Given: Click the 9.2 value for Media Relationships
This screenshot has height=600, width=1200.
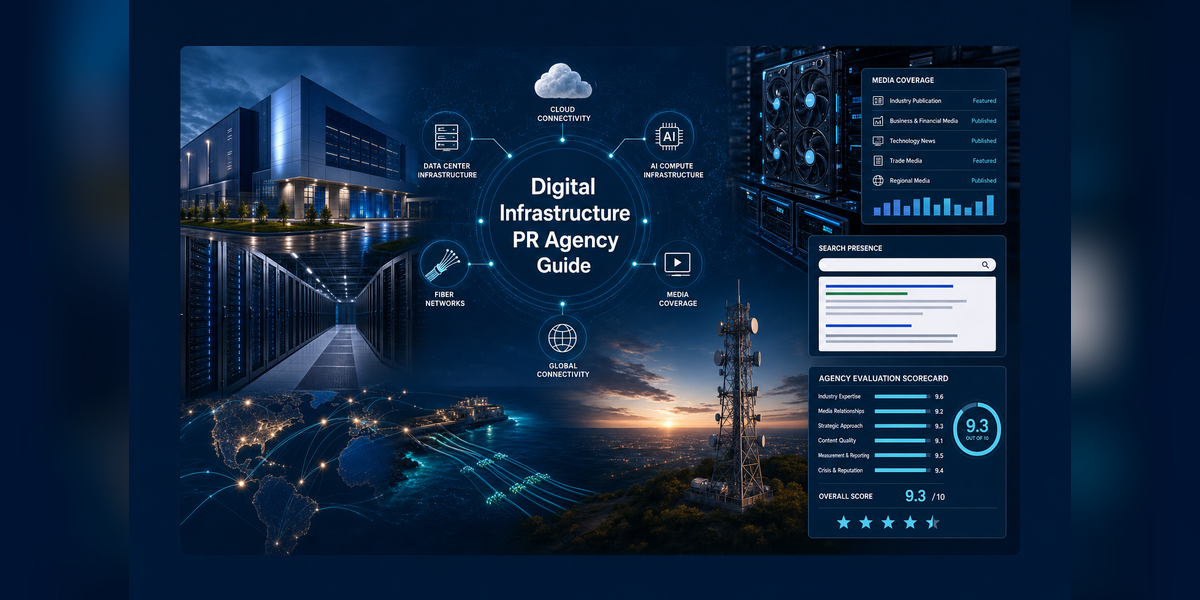Looking at the screenshot, I should point(939,411).
